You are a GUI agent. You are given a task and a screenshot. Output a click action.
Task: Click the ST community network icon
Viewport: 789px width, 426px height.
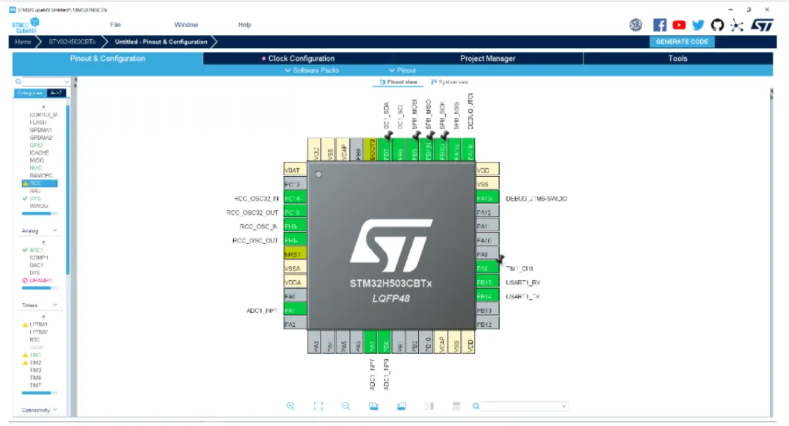(x=737, y=25)
